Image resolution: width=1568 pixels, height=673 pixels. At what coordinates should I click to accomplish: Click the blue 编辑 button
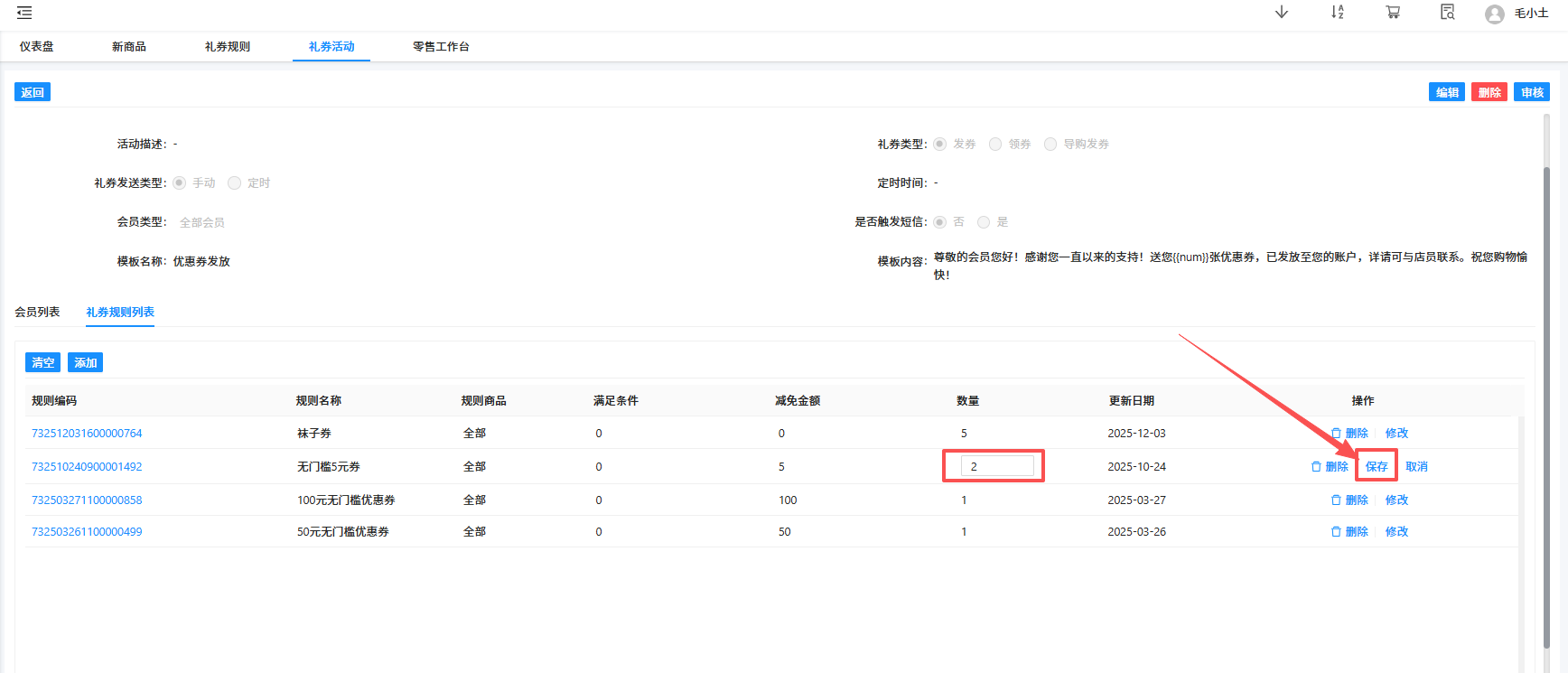(1447, 92)
